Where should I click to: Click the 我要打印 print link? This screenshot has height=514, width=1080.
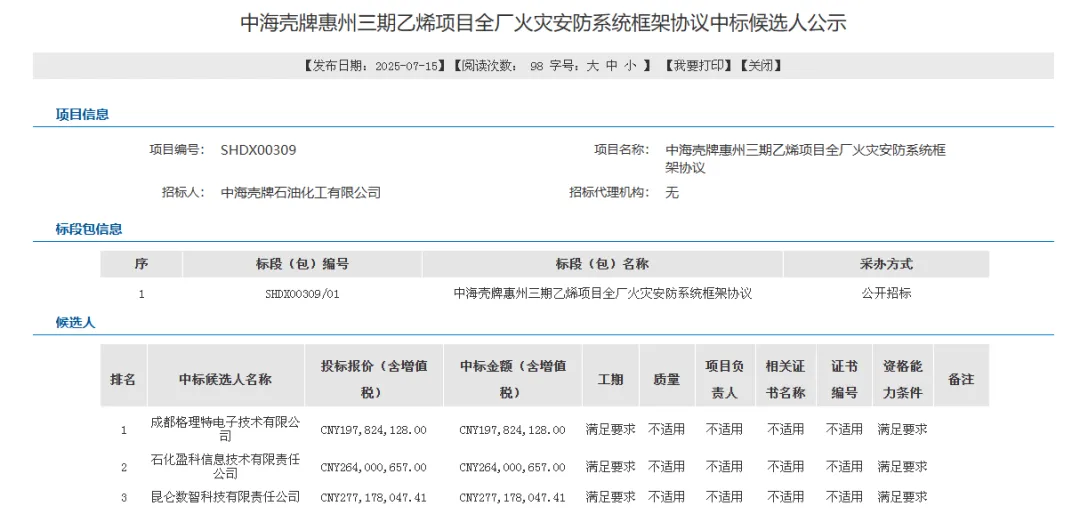tap(698, 66)
